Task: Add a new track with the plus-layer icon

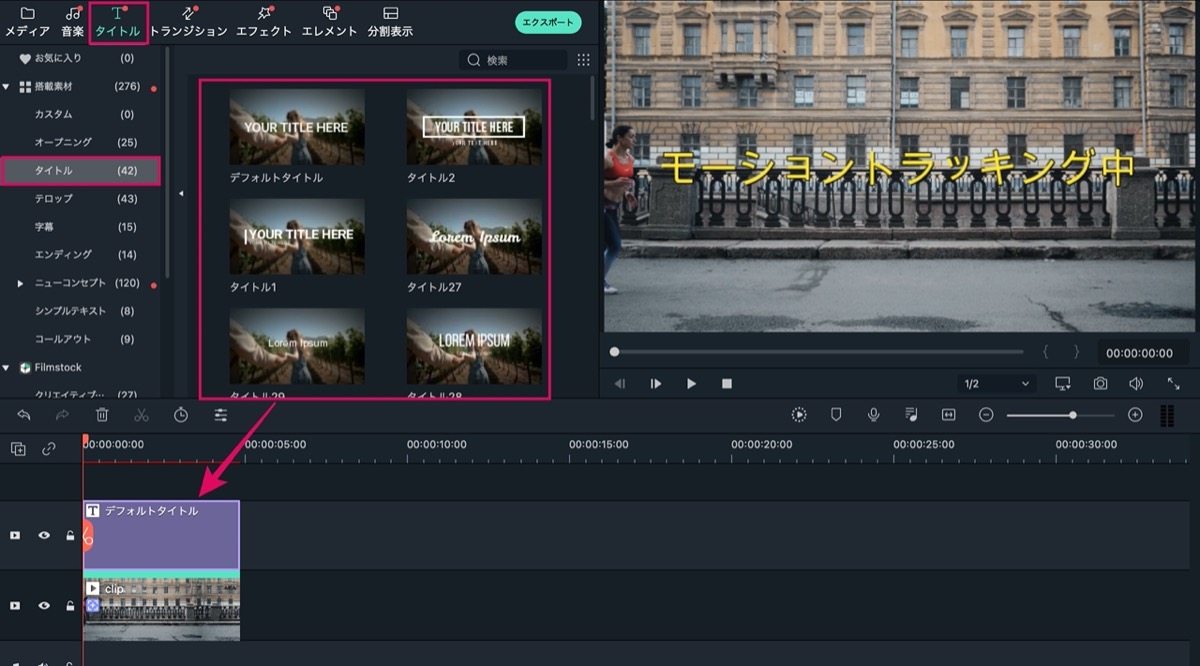Action: [18, 449]
